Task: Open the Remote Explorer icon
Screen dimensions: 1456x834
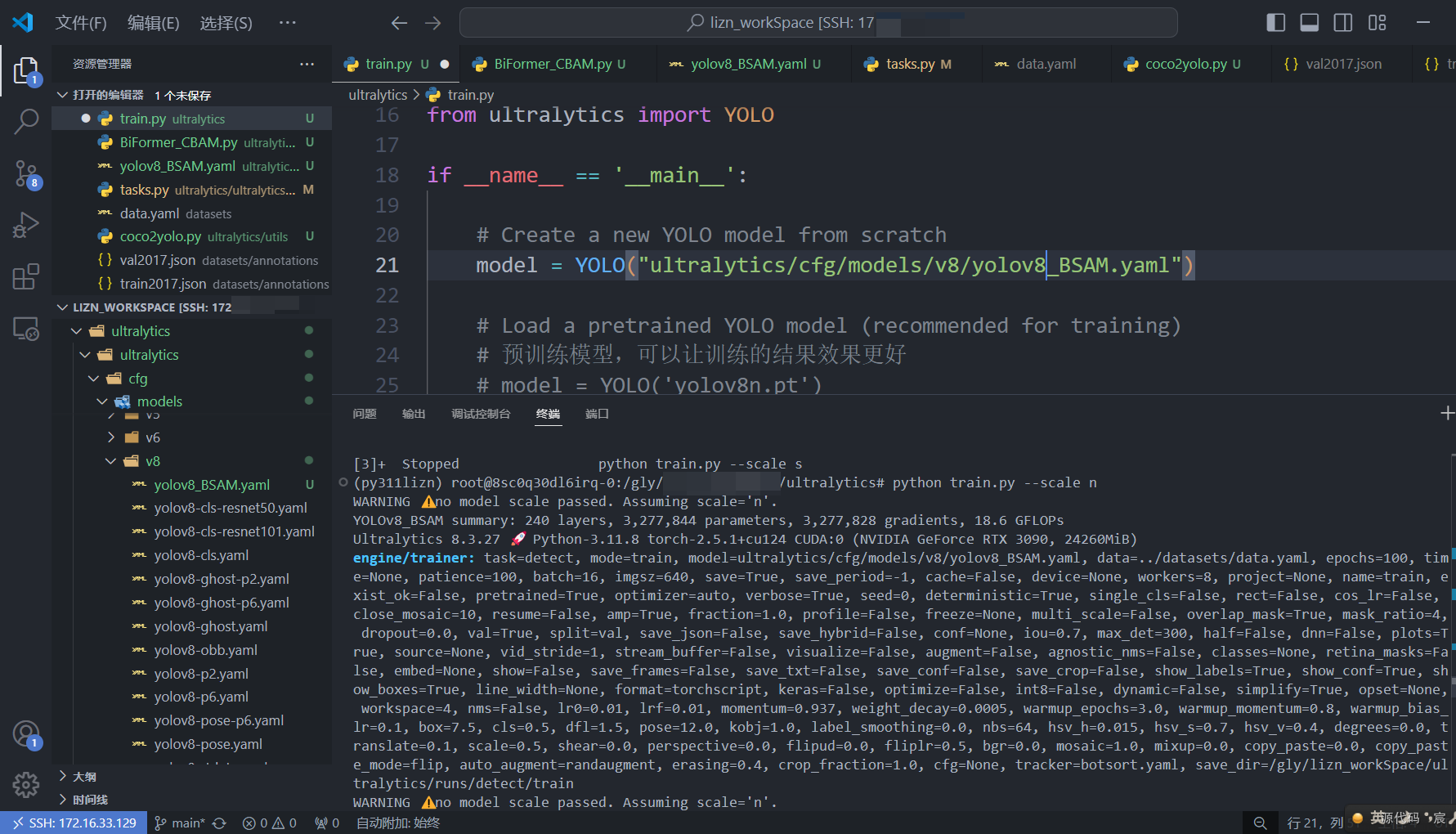Action: tap(25, 328)
